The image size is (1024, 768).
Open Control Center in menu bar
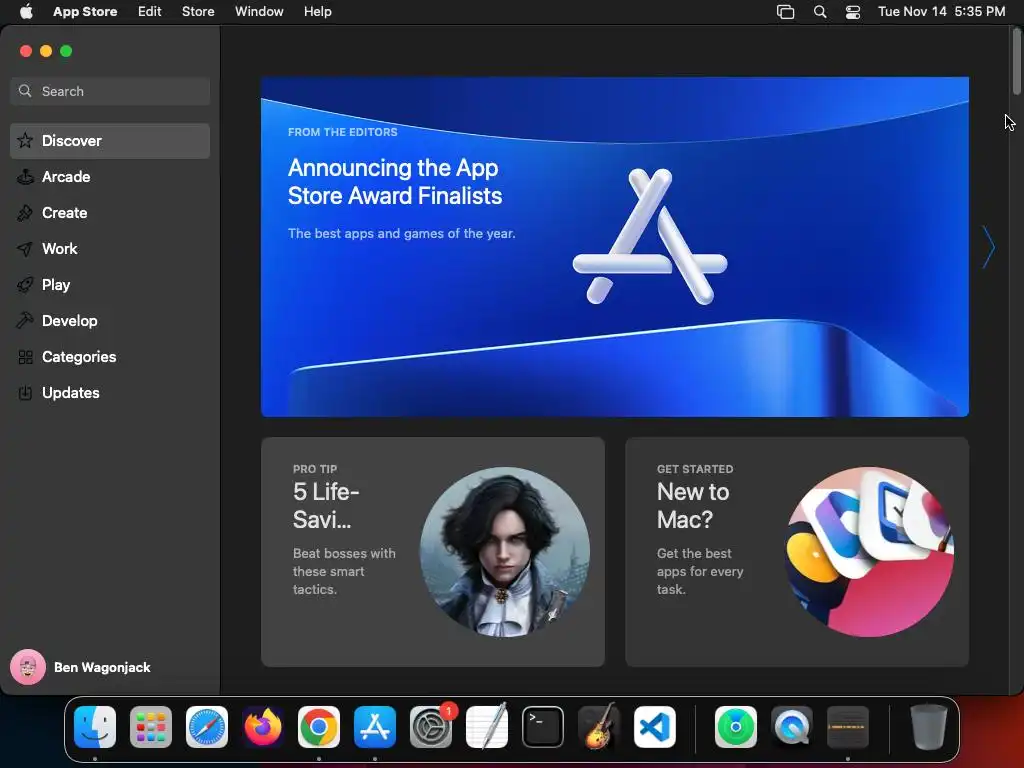click(x=853, y=12)
